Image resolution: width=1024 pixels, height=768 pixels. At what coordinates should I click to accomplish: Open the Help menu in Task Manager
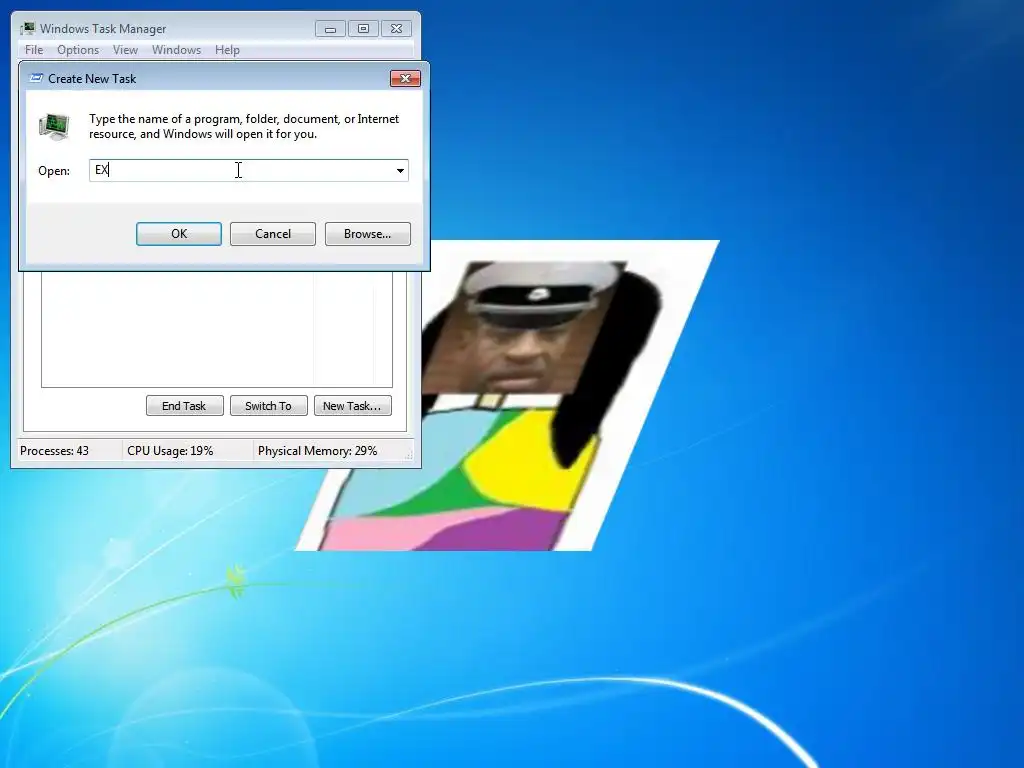(x=227, y=50)
